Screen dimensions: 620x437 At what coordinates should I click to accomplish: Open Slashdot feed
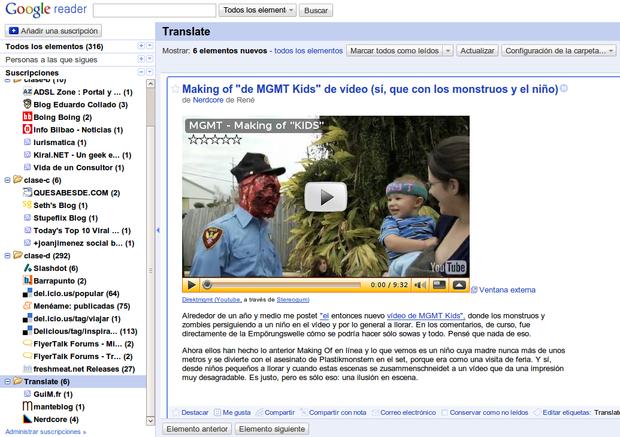(x=55, y=268)
